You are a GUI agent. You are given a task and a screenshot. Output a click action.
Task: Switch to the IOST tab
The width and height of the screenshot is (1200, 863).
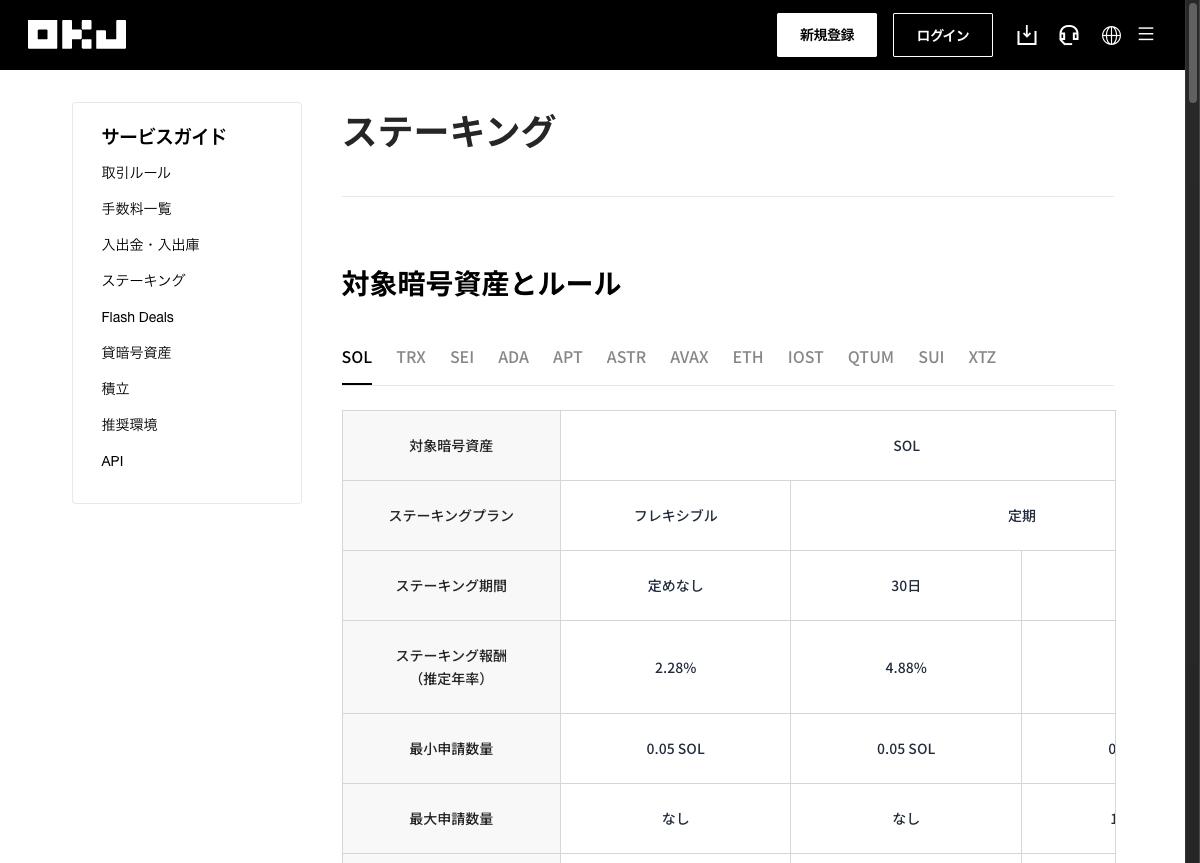[805, 357]
